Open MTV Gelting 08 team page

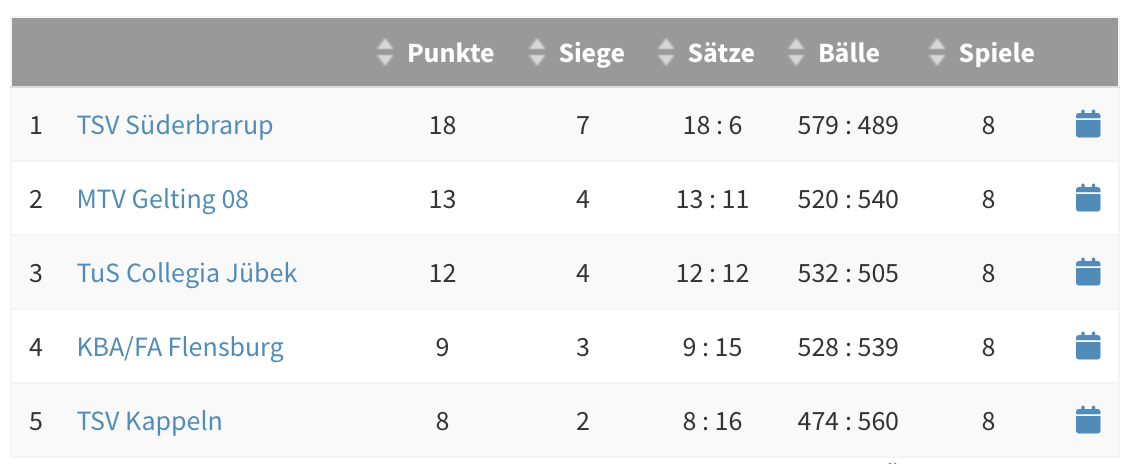162,199
